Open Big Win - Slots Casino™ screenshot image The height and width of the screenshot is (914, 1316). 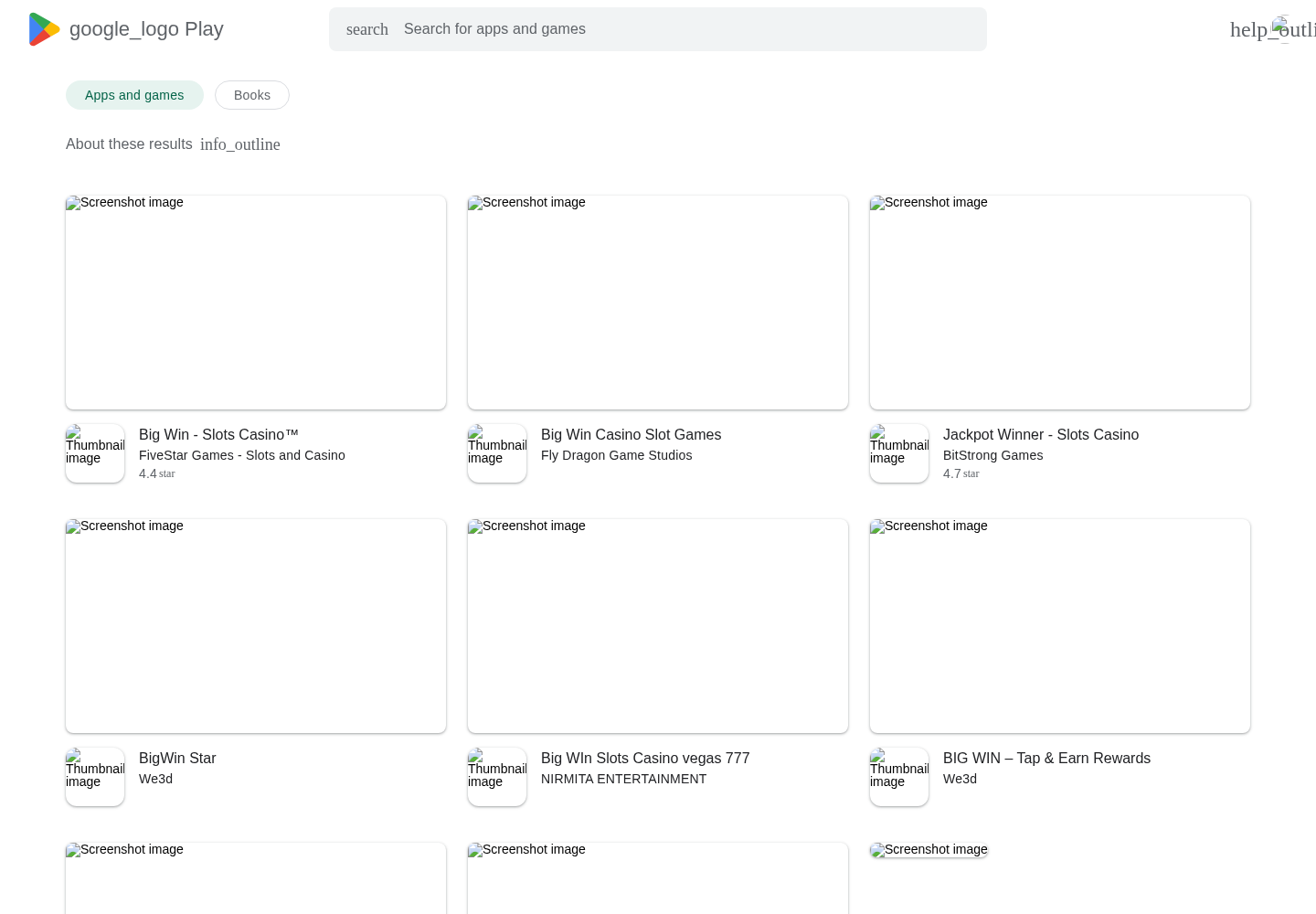pyautogui.click(x=256, y=303)
